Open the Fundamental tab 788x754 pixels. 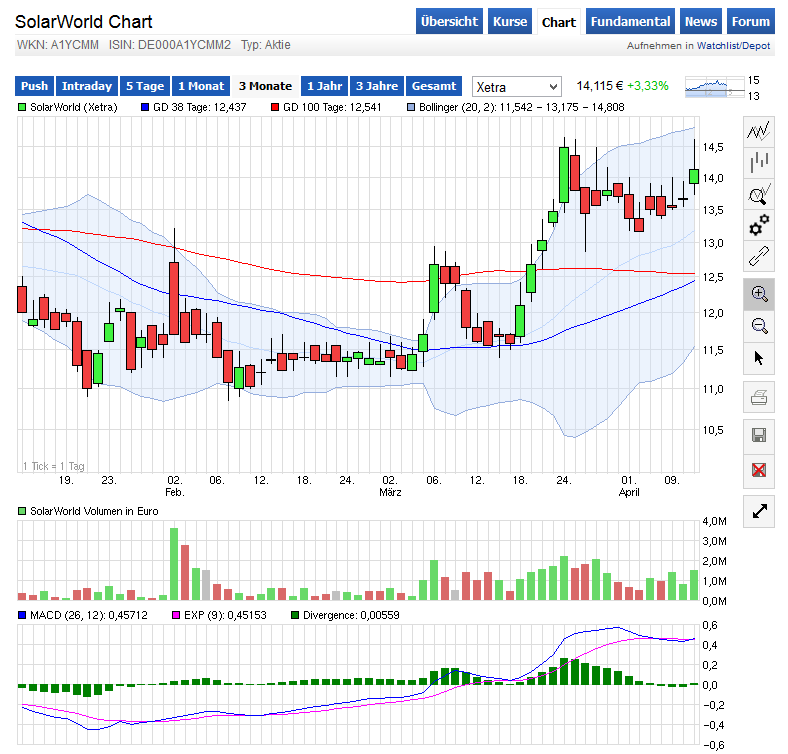630,22
